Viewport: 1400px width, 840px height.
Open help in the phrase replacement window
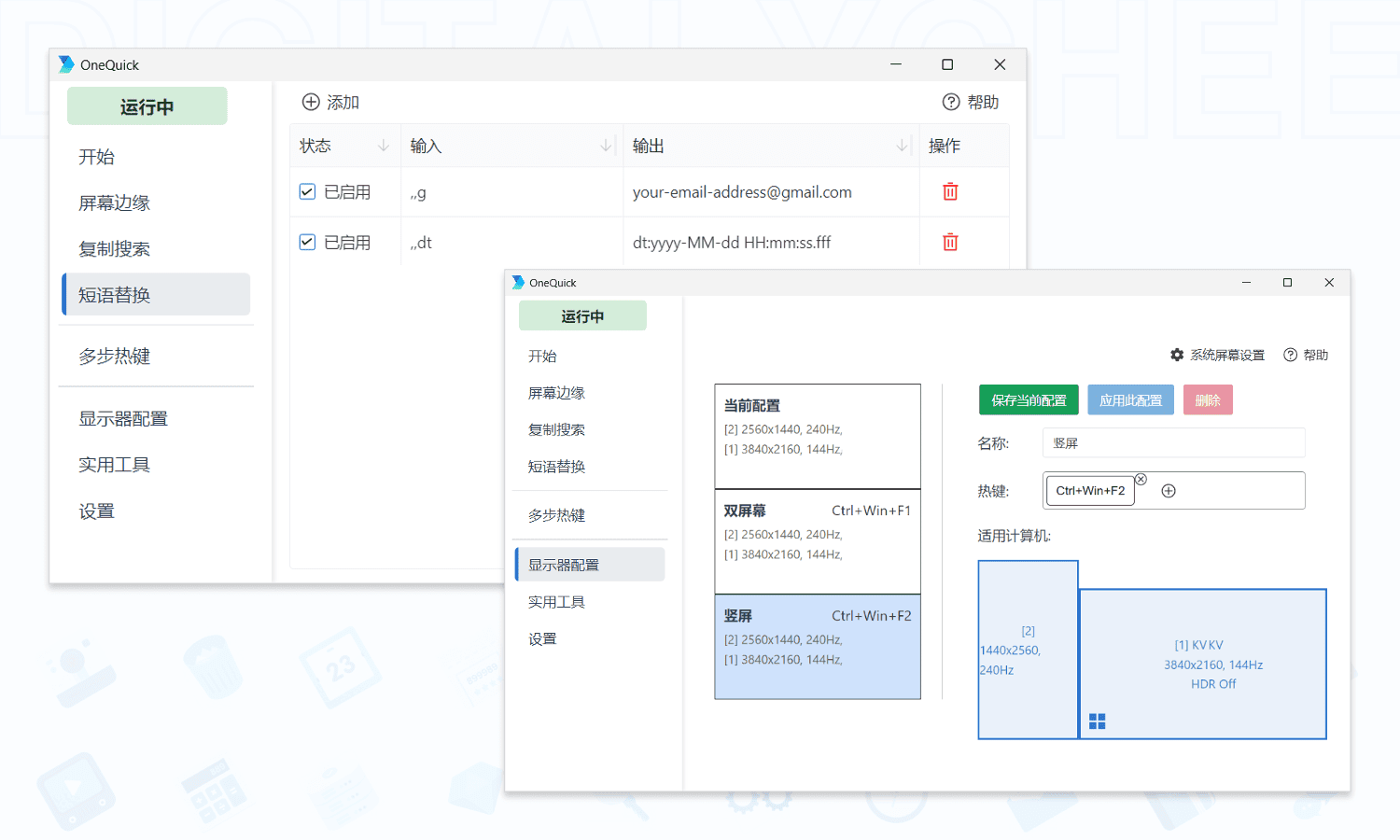point(971,102)
